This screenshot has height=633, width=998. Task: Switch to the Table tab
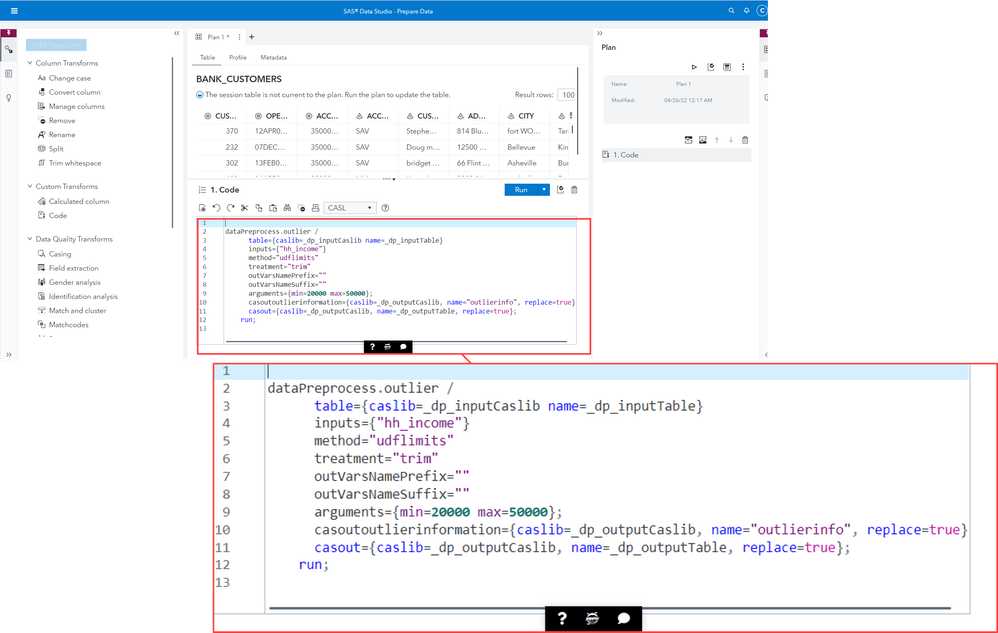tap(207, 57)
